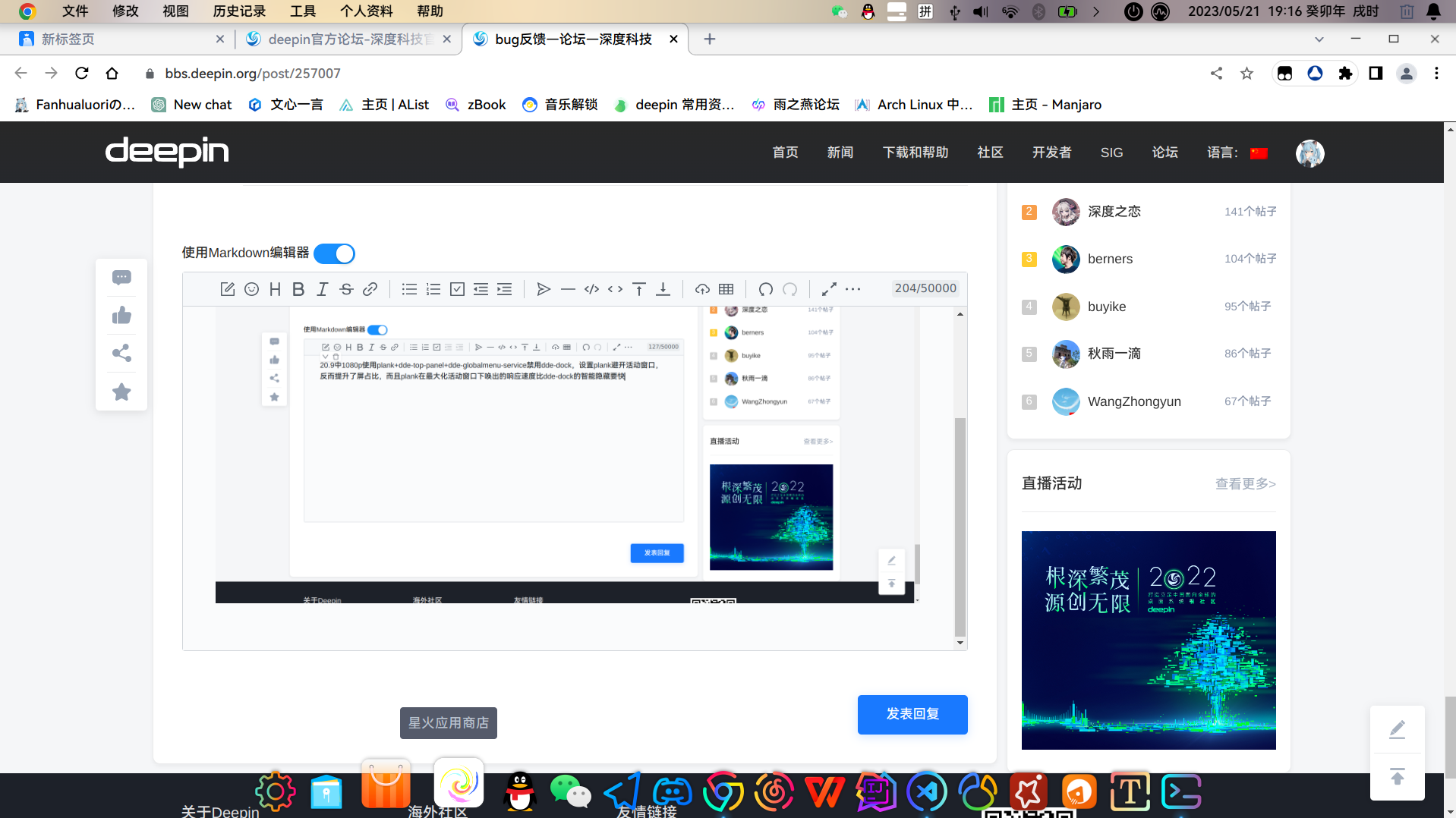The image size is (1456, 818).
Task: Open the 查看更多> link for live events
Action: [x=1245, y=484]
